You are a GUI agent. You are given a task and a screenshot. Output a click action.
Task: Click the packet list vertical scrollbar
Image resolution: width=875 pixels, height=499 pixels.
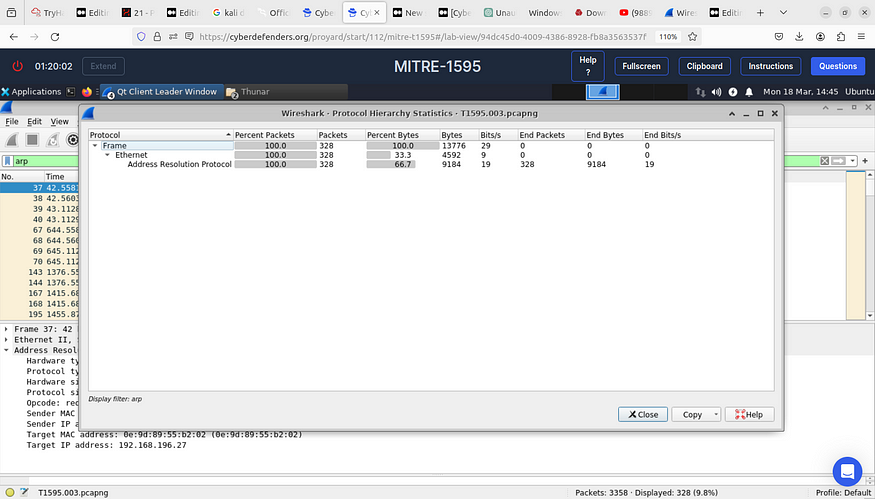pos(870,246)
